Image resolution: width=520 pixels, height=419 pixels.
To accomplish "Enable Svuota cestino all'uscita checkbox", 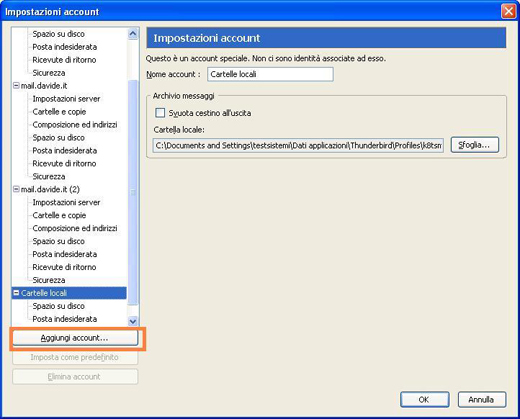I will point(160,113).
